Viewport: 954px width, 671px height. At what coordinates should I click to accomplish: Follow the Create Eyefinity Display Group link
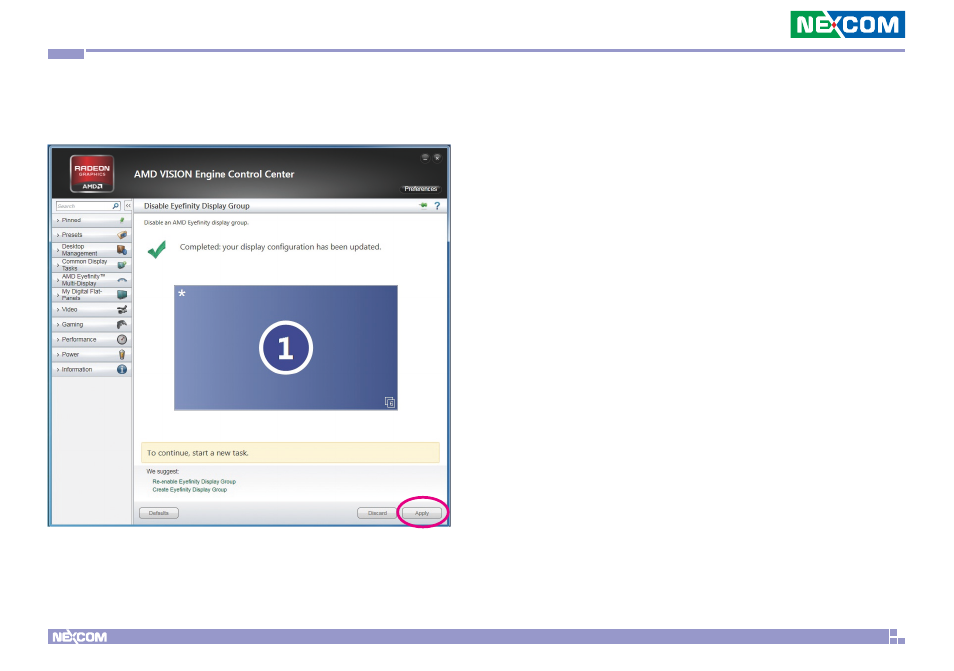point(190,489)
